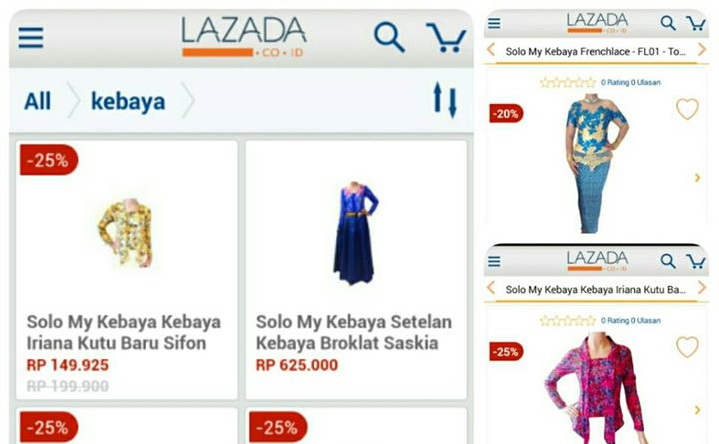The height and width of the screenshot is (444, 719).
Task: Open hamburger menu in Iriana Kutu product screen
Action: point(494,261)
